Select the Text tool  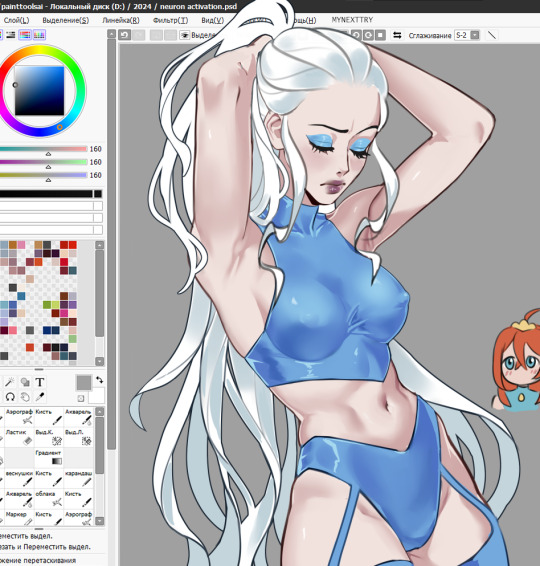click(x=40, y=382)
